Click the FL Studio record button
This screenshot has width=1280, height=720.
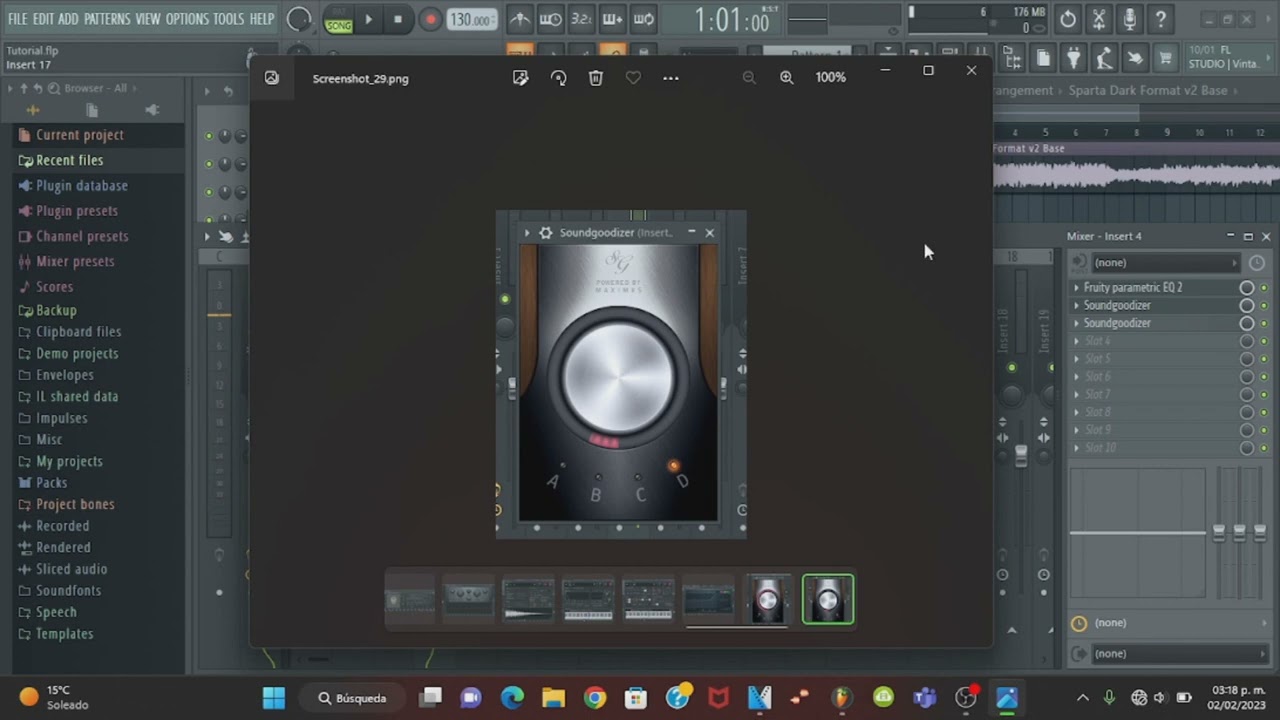[430, 19]
